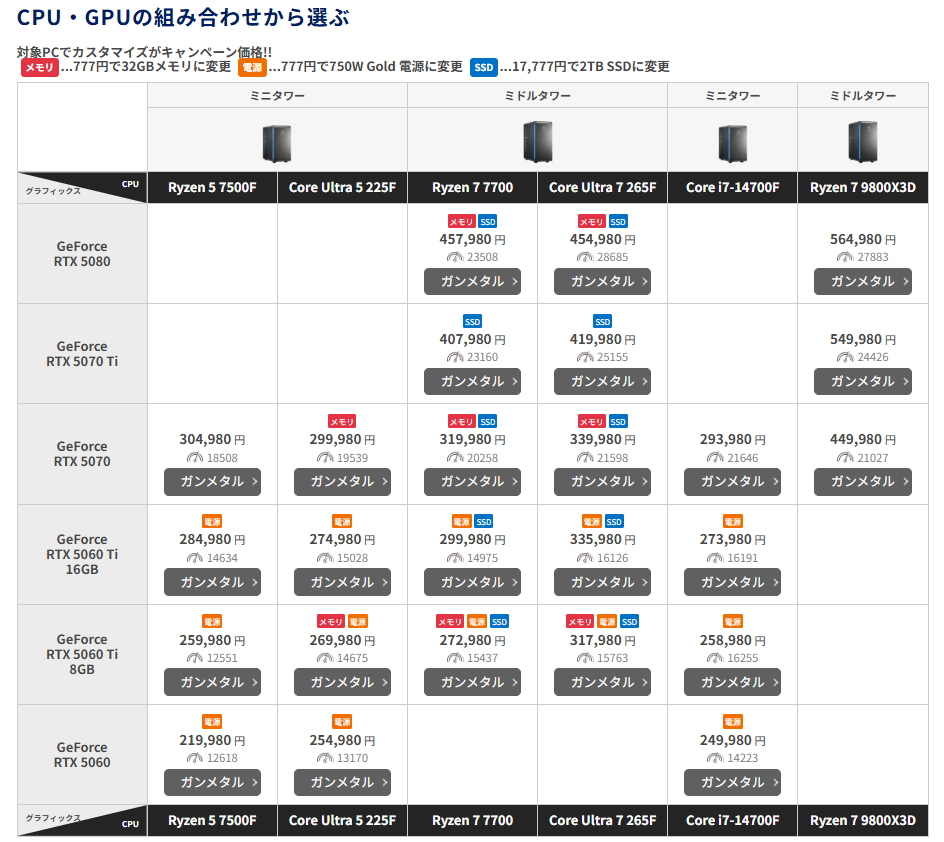Click the ガンメタル button under 454,980円

click(602, 281)
